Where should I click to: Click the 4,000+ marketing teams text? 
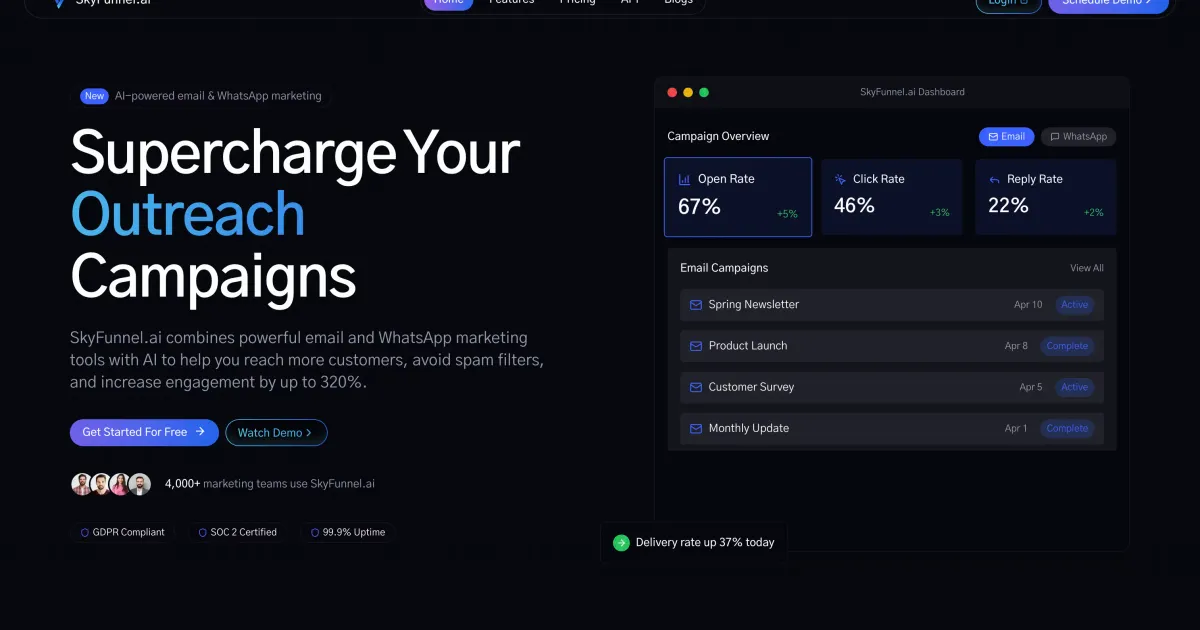point(270,484)
